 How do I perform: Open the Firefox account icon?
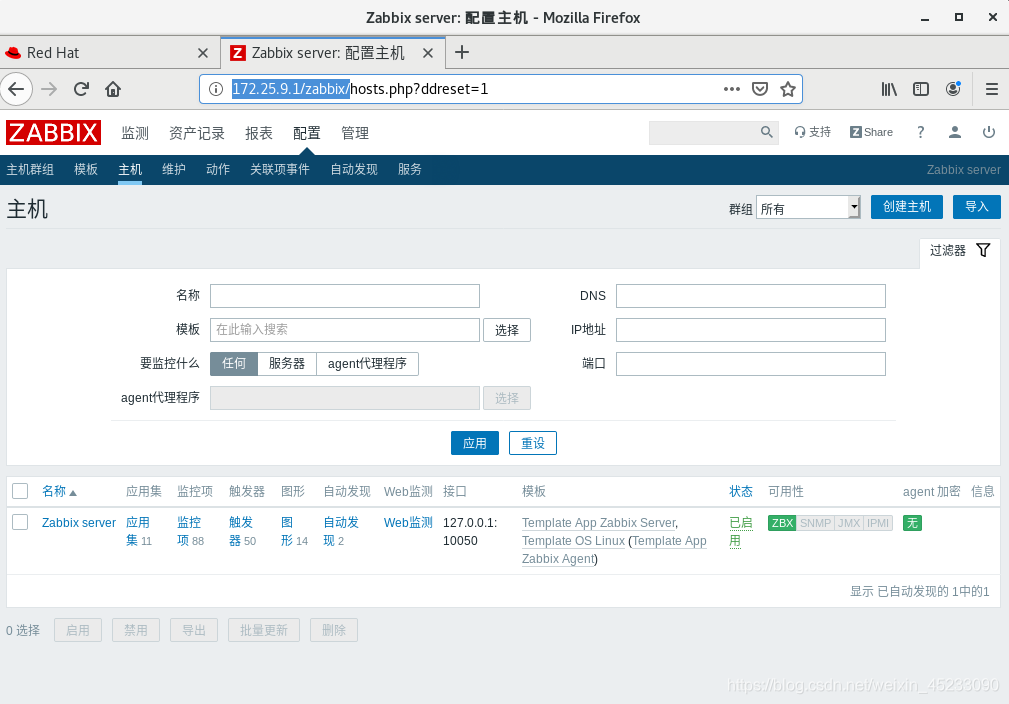point(953,89)
